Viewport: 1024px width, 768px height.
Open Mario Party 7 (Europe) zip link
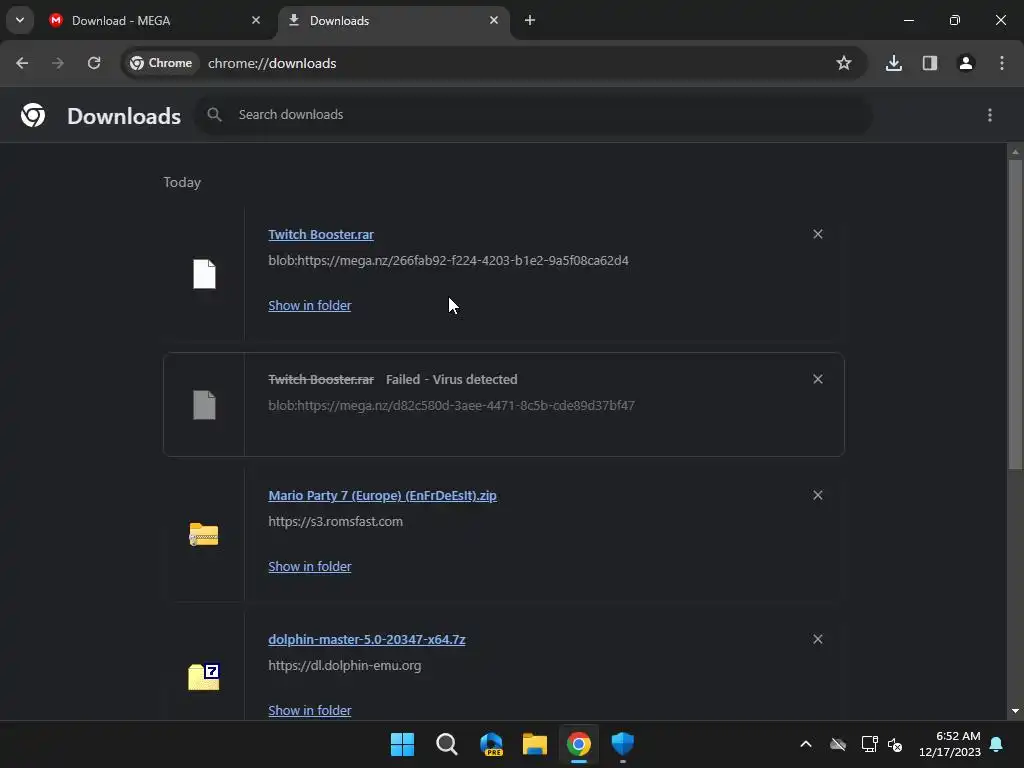coord(382,496)
